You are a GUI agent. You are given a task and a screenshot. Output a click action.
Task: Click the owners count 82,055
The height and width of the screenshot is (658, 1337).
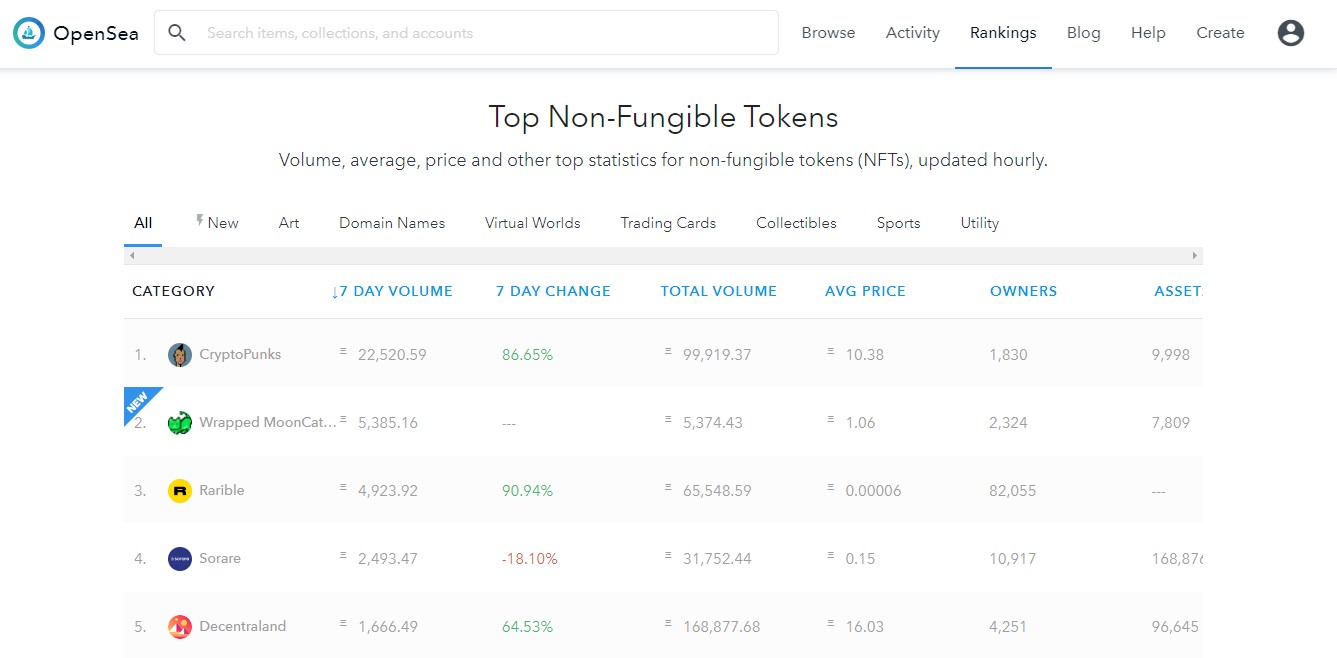1013,491
